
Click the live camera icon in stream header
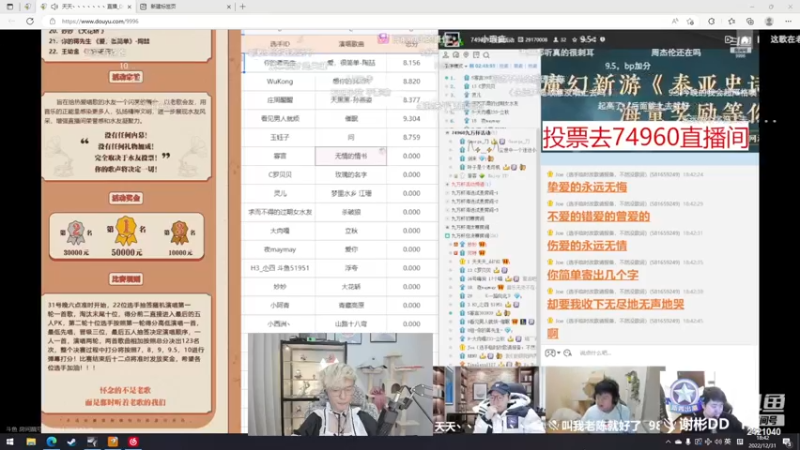coord(731,40)
